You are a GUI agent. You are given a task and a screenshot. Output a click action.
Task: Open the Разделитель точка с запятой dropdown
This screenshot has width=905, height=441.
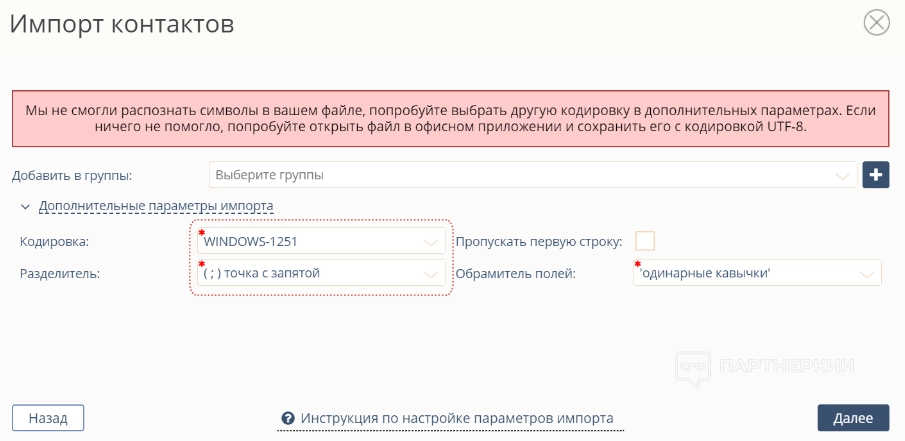click(x=321, y=273)
